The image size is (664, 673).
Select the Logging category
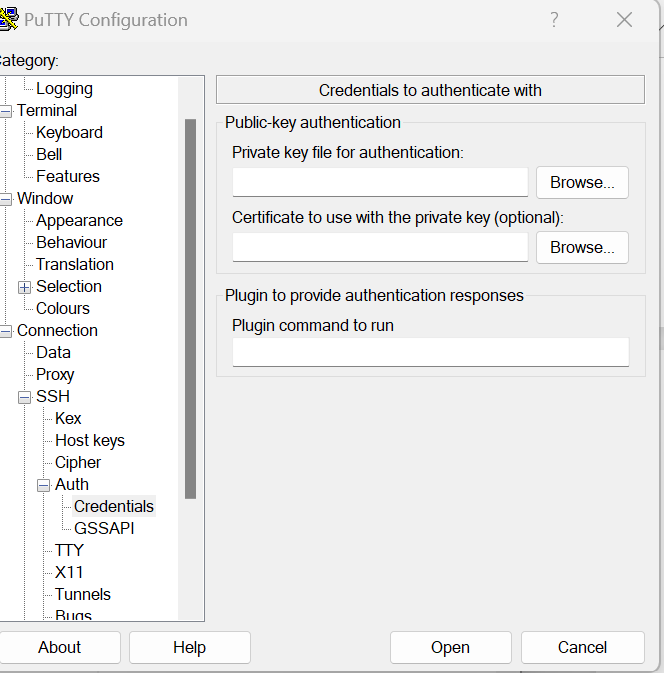click(64, 88)
